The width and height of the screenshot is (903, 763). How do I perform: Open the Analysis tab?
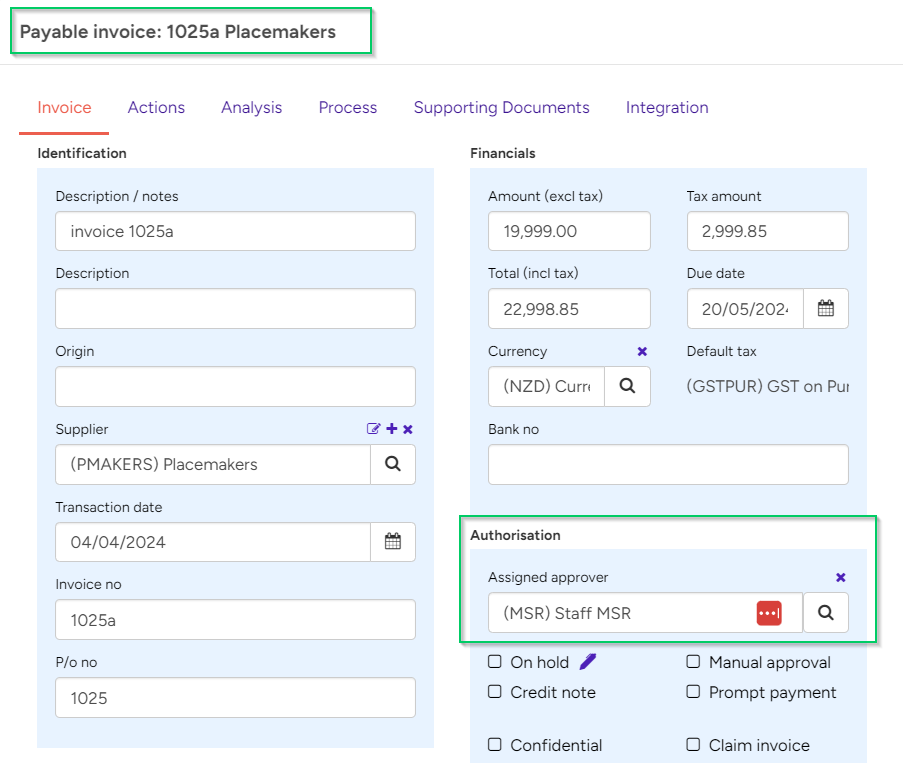tap(252, 108)
